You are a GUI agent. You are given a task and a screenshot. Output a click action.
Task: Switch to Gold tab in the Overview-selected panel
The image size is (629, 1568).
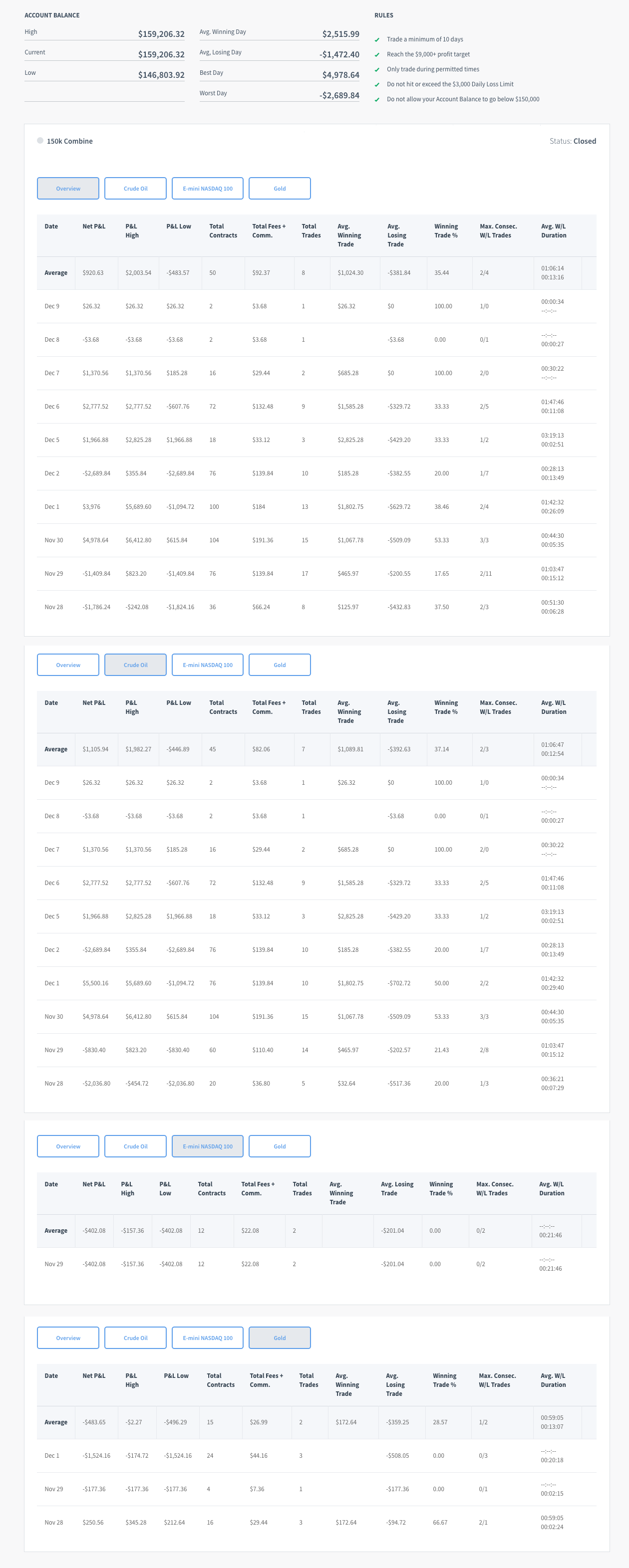click(280, 189)
